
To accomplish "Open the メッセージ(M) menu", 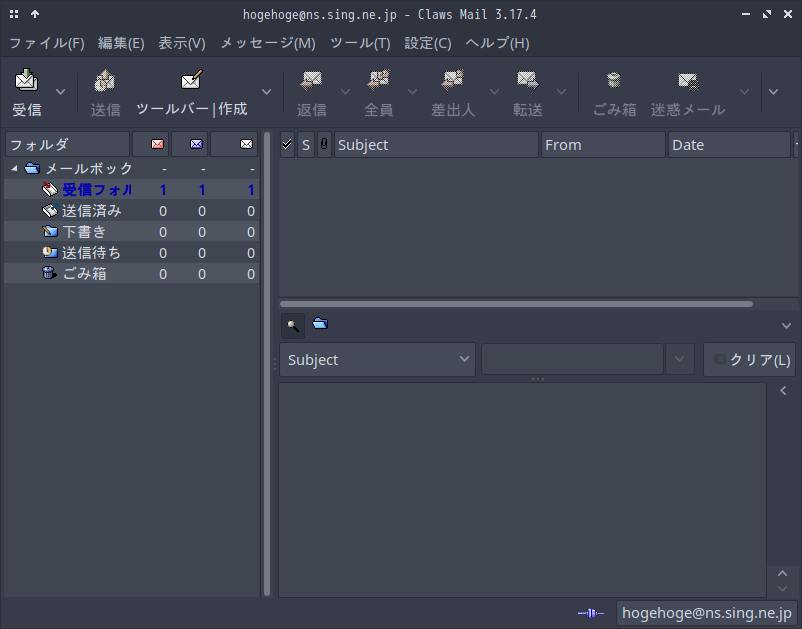I will [x=268, y=43].
